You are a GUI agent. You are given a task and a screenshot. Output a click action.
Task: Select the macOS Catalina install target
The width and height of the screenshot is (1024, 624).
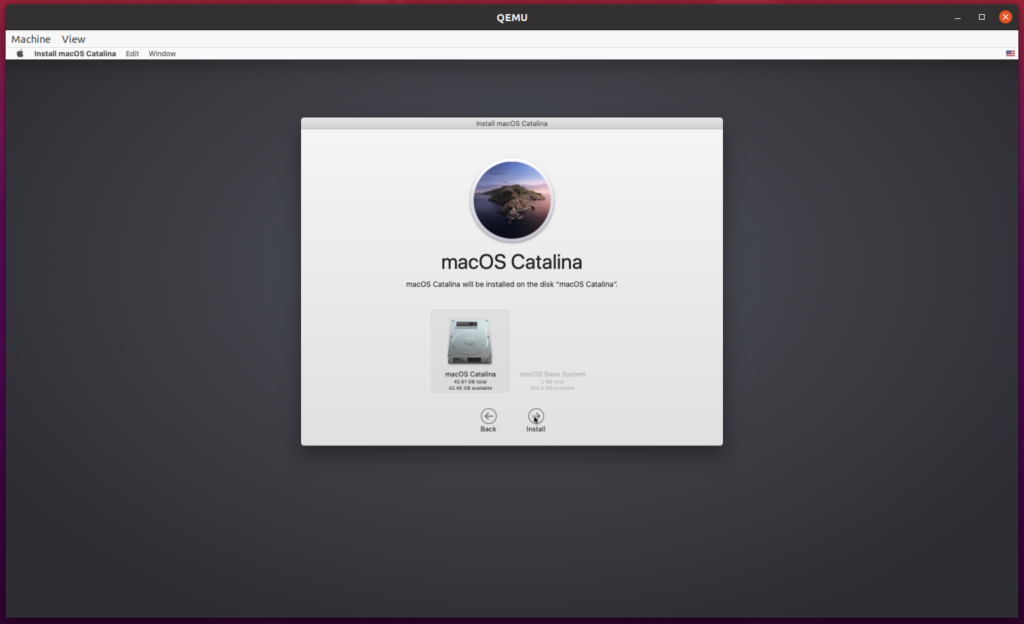tap(471, 350)
